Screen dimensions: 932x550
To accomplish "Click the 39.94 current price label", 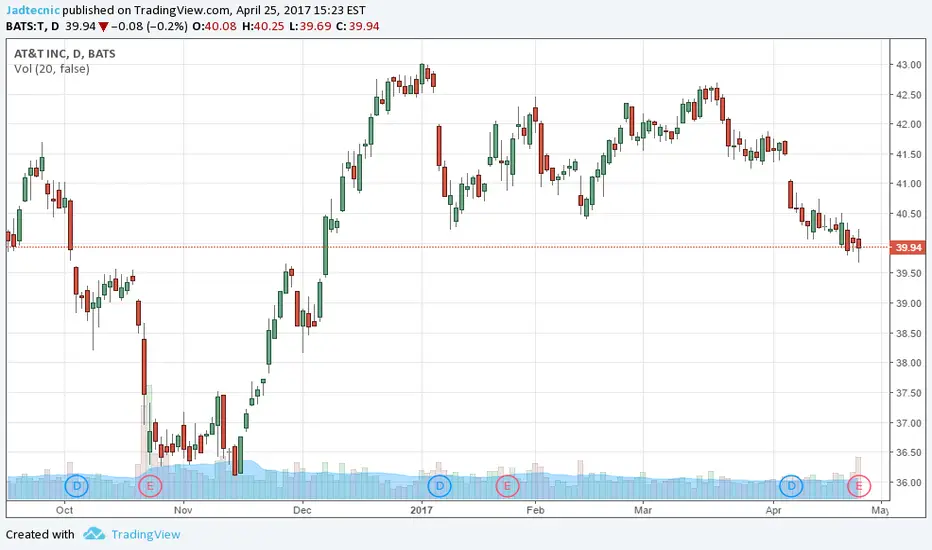I will (908, 247).
